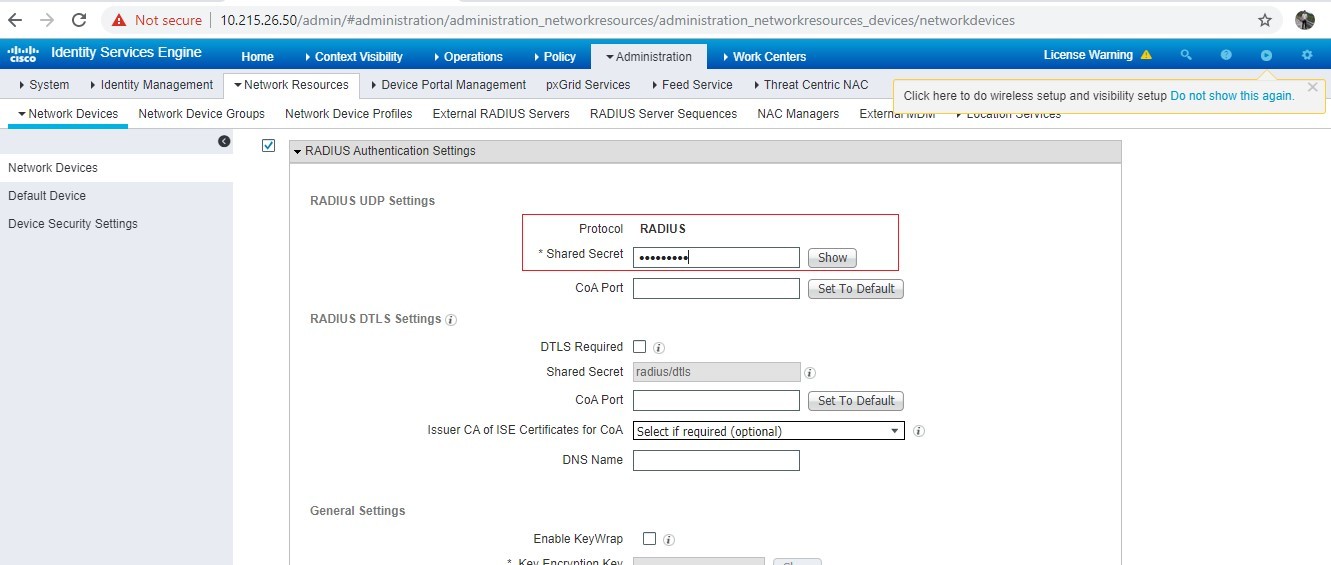Click info icon beside Issuer CA dropdown

pos(919,432)
